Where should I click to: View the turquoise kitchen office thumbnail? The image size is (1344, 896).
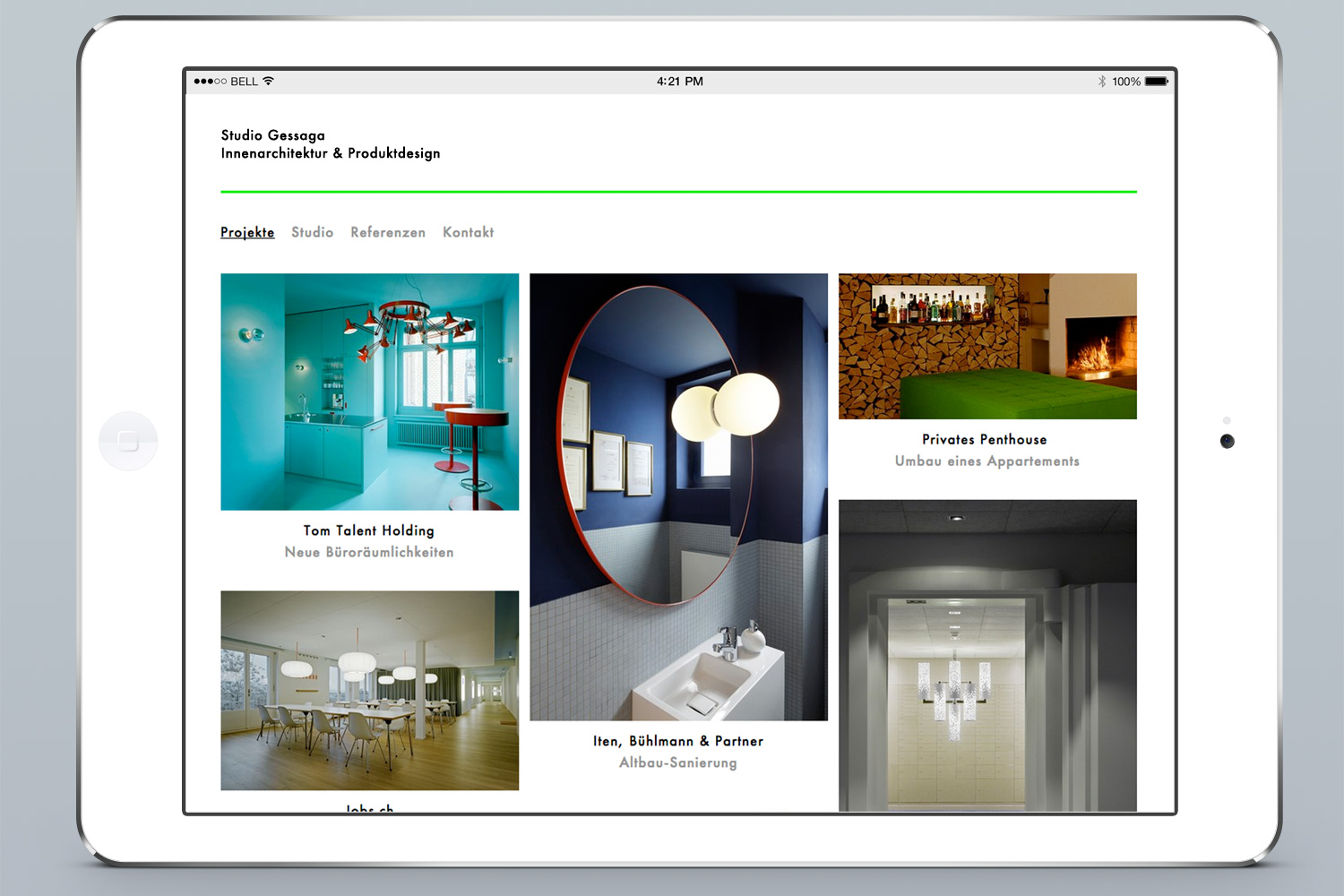click(x=370, y=392)
